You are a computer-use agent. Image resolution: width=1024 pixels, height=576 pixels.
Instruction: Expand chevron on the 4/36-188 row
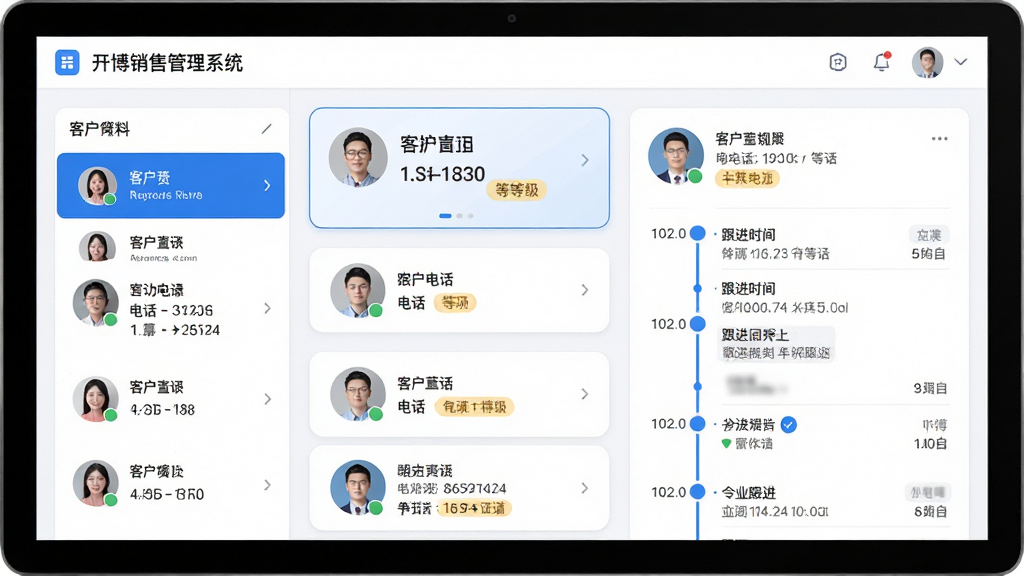point(267,399)
